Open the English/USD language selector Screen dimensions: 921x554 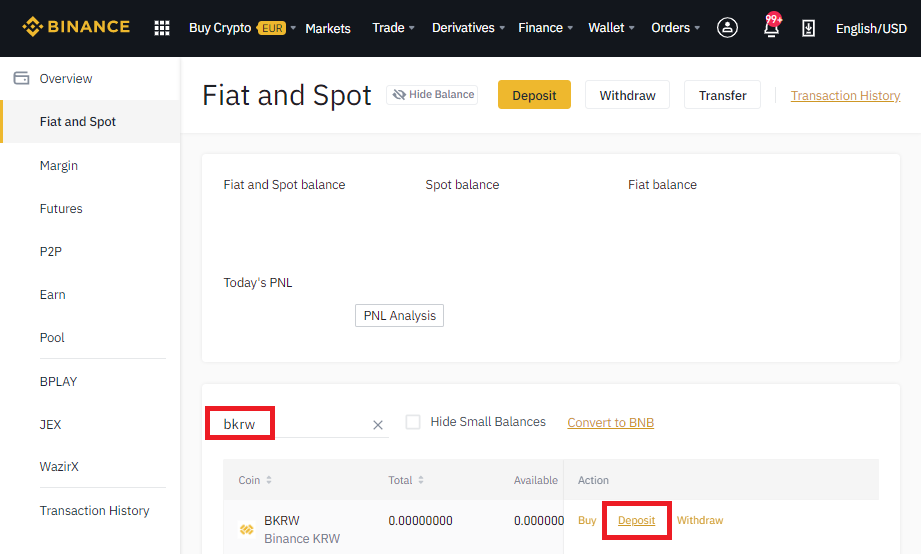point(871,28)
